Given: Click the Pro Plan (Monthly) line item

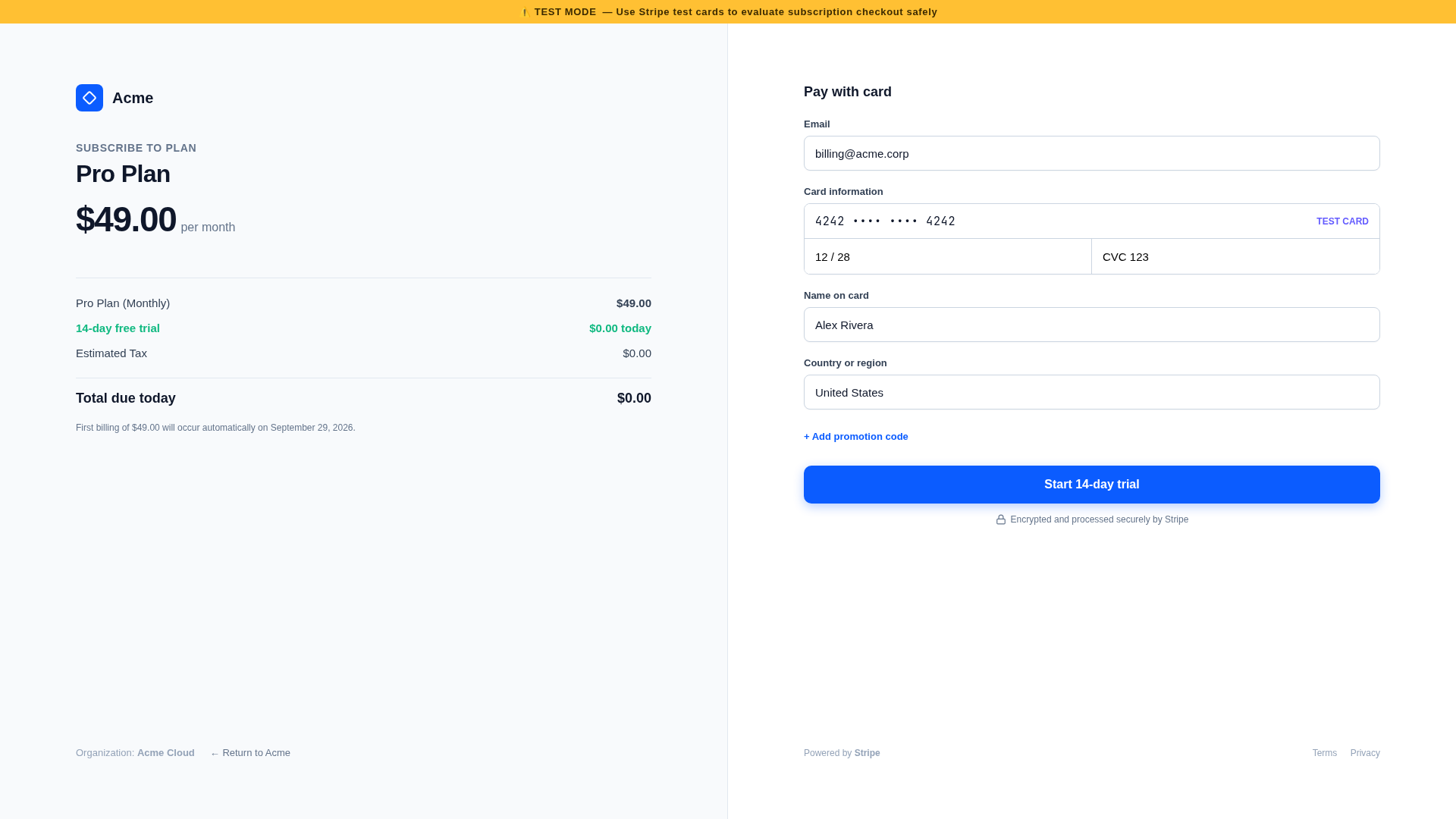Looking at the screenshot, I should [123, 303].
